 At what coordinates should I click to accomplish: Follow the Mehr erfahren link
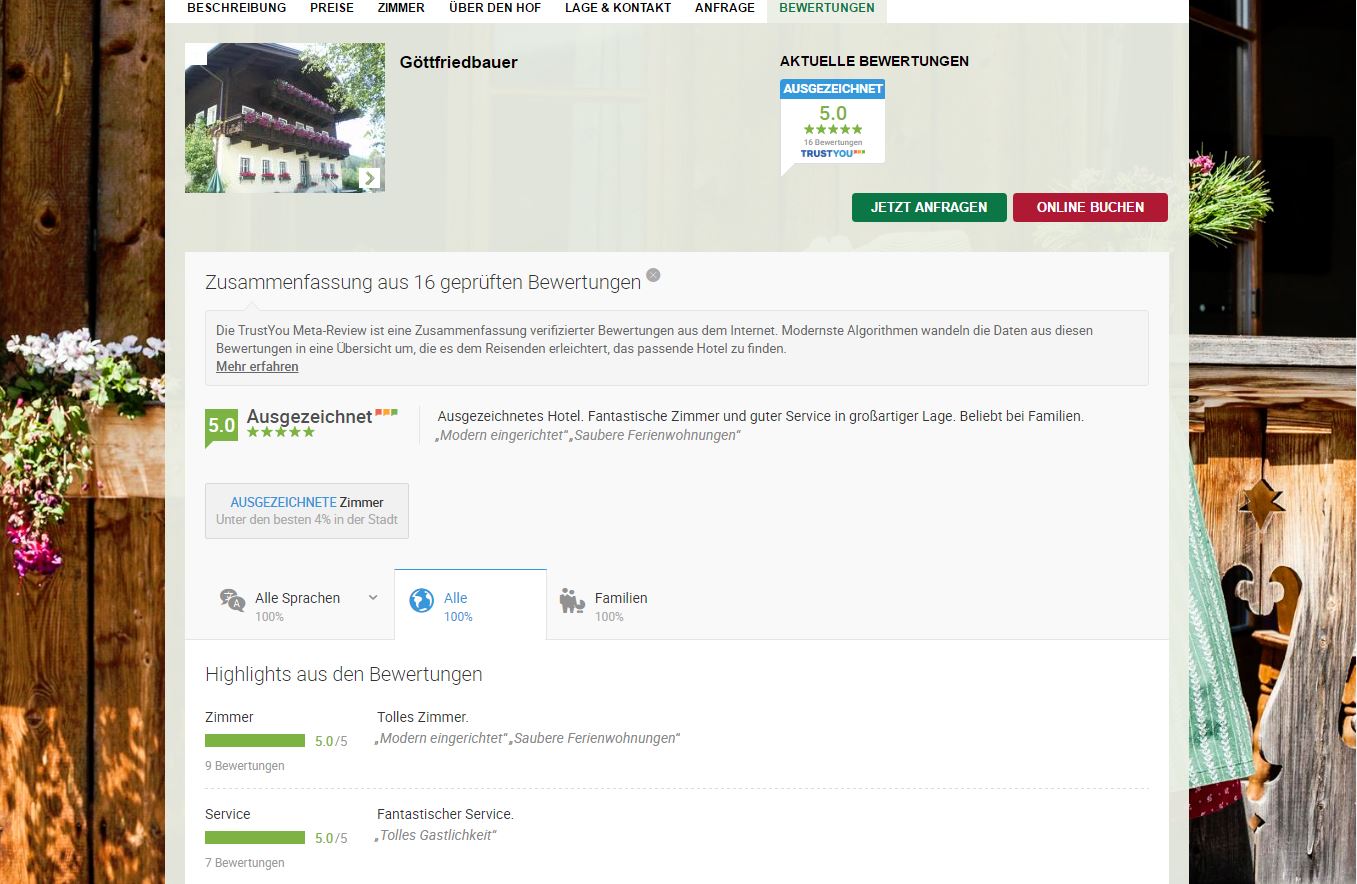tap(257, 367)
